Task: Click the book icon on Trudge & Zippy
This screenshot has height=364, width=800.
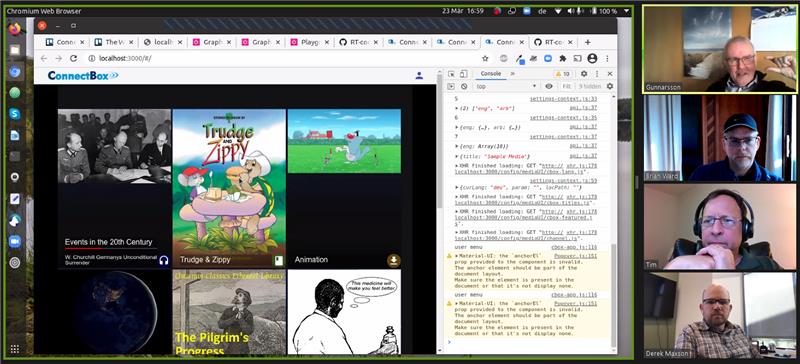Action: click(278, 260)
